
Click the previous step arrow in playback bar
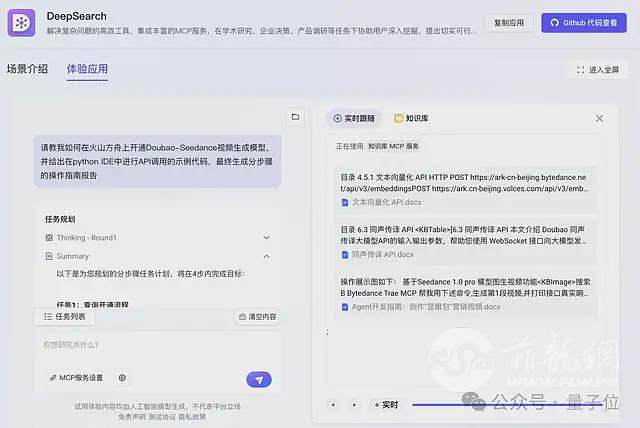coord(333,405)
